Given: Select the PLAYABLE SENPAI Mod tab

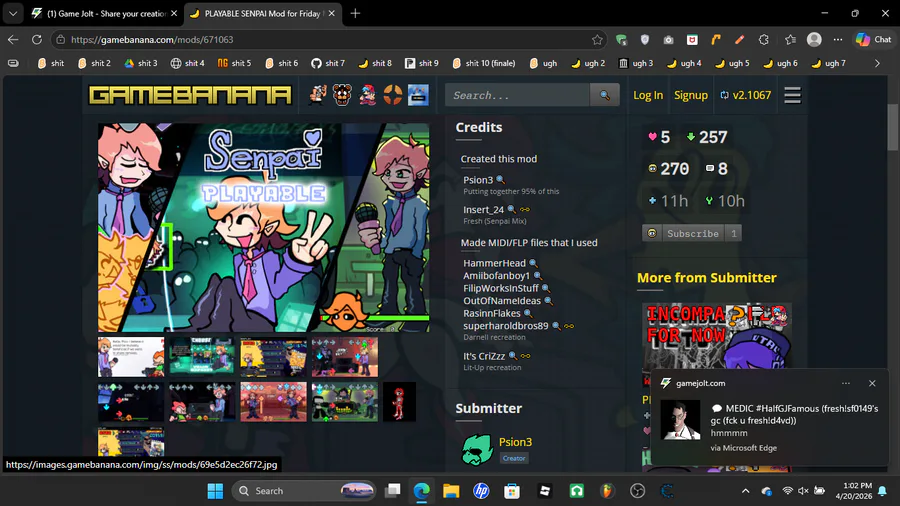Looking at the screenshot, I should [263, 13].
